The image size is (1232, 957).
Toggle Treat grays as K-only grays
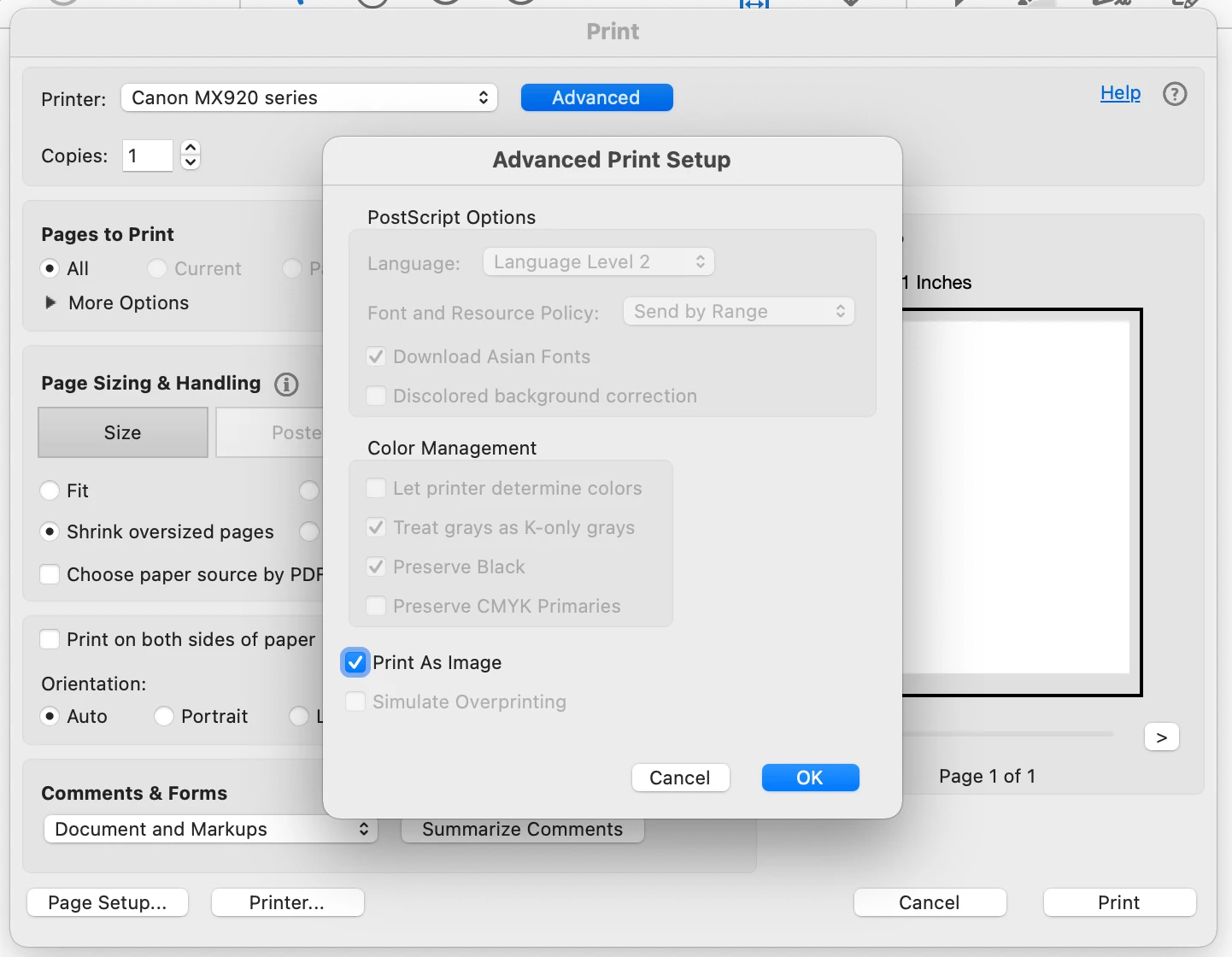376,527
